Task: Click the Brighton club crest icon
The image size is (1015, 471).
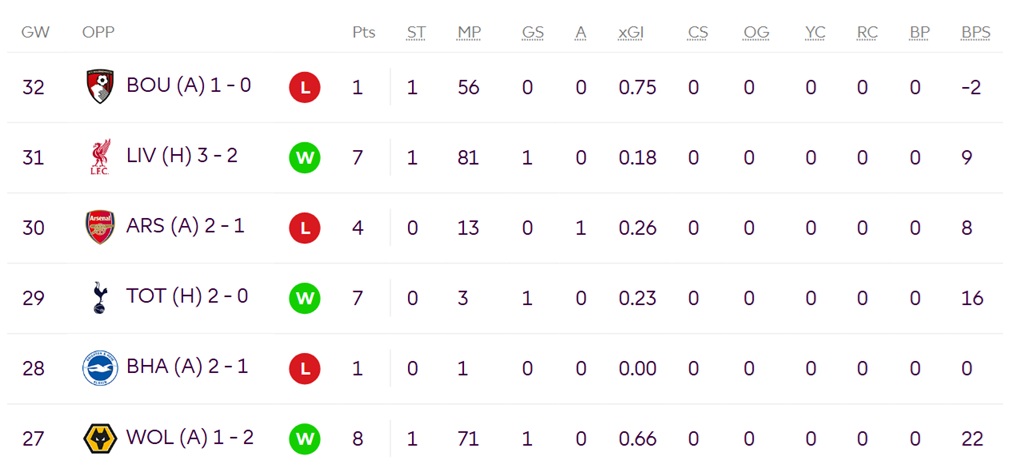Action: point(100,368)
